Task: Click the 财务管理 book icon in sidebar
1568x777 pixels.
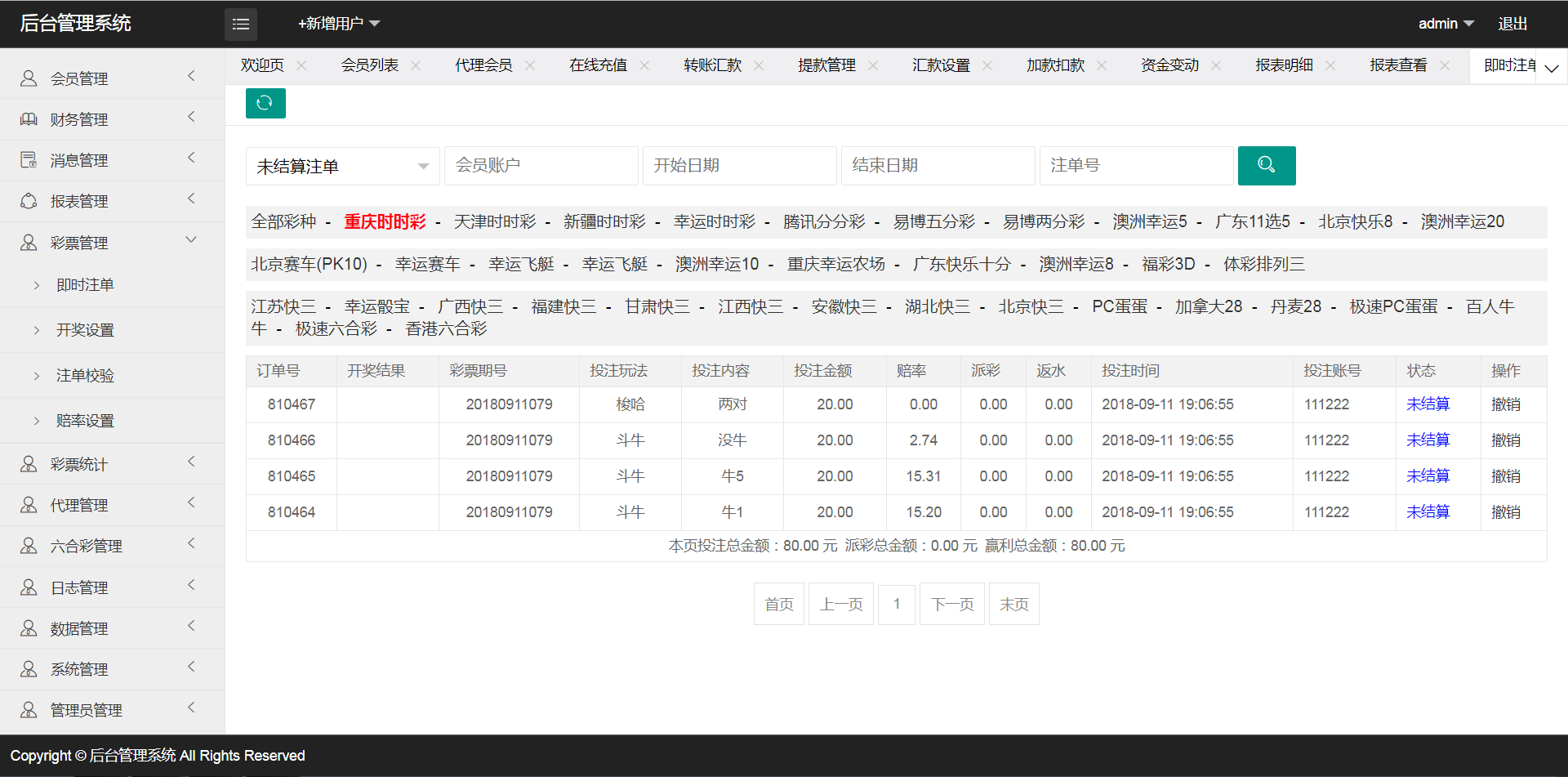Action: point(29,119)
